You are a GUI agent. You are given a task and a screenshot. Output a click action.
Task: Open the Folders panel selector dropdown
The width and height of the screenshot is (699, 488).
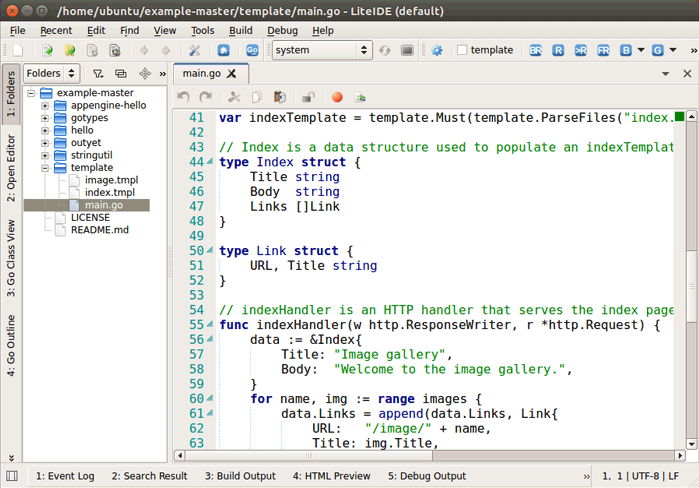coord(52,73)
